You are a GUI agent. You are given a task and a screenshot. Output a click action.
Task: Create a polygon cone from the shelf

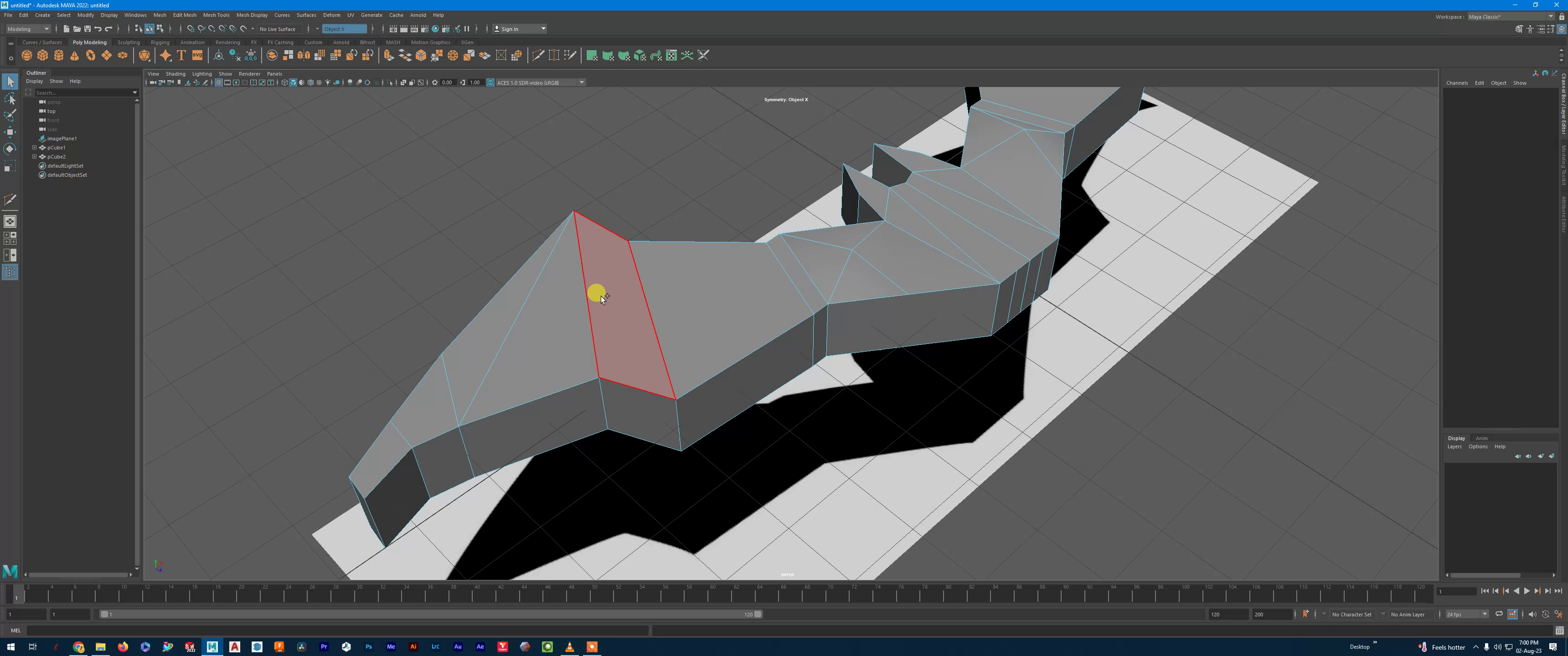tap(74, 56)
